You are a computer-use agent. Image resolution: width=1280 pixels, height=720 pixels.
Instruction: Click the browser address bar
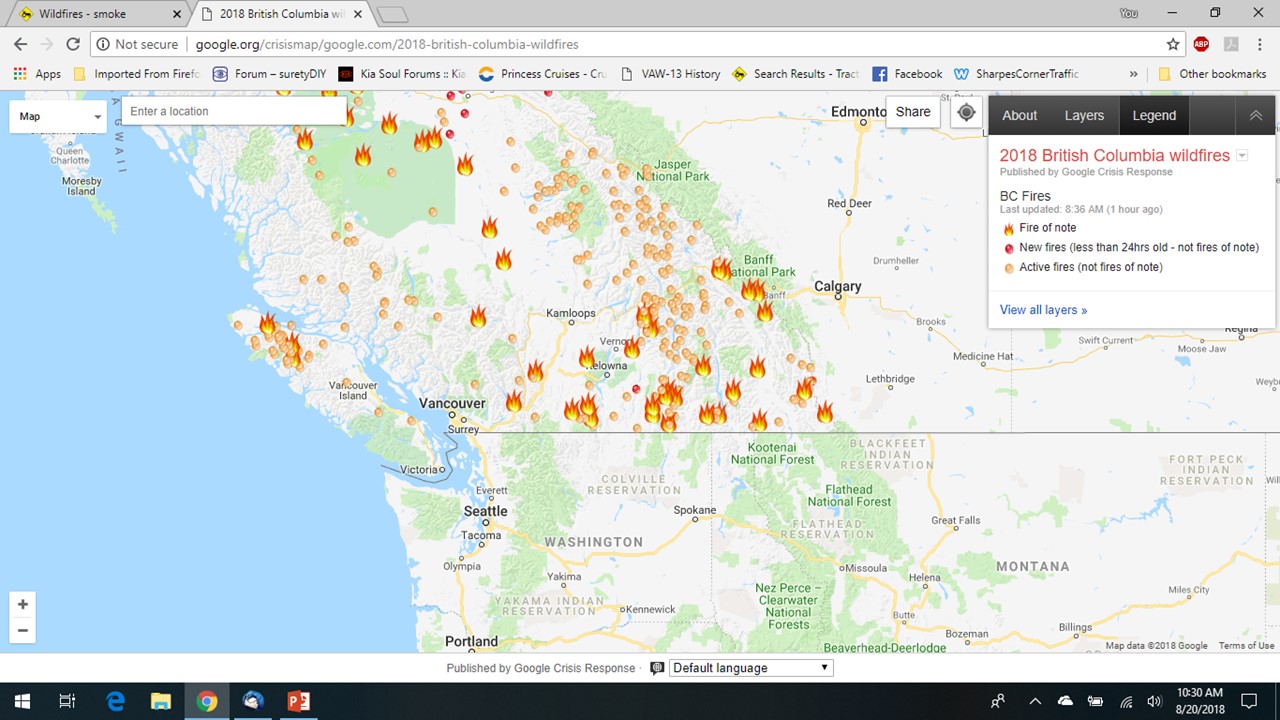(640, 44)
